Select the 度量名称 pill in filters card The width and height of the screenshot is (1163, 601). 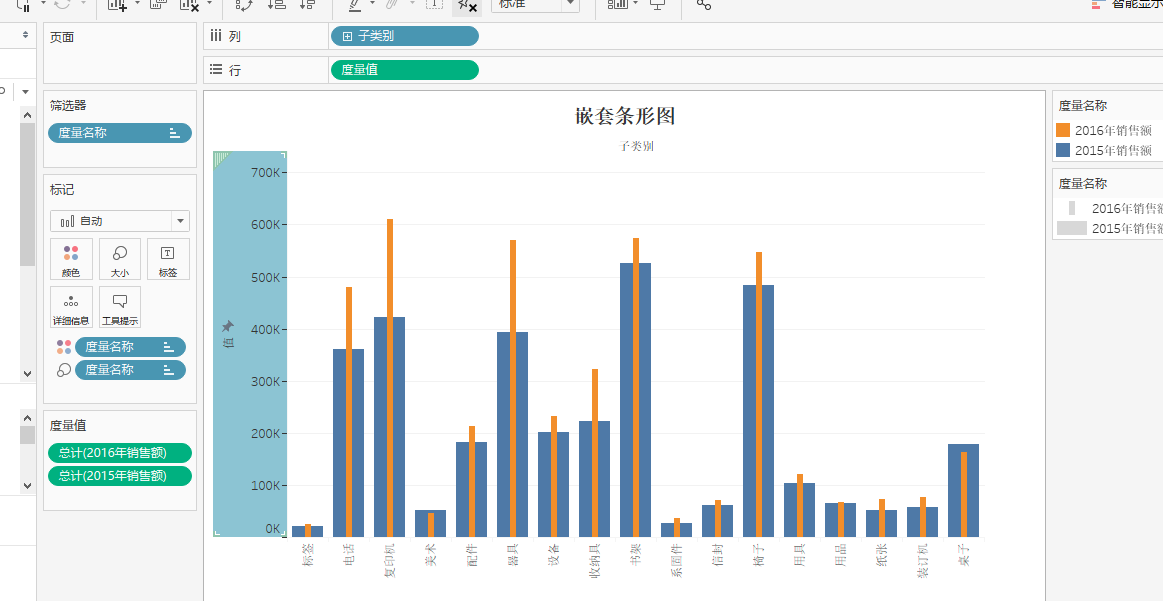tap(120, 133)
